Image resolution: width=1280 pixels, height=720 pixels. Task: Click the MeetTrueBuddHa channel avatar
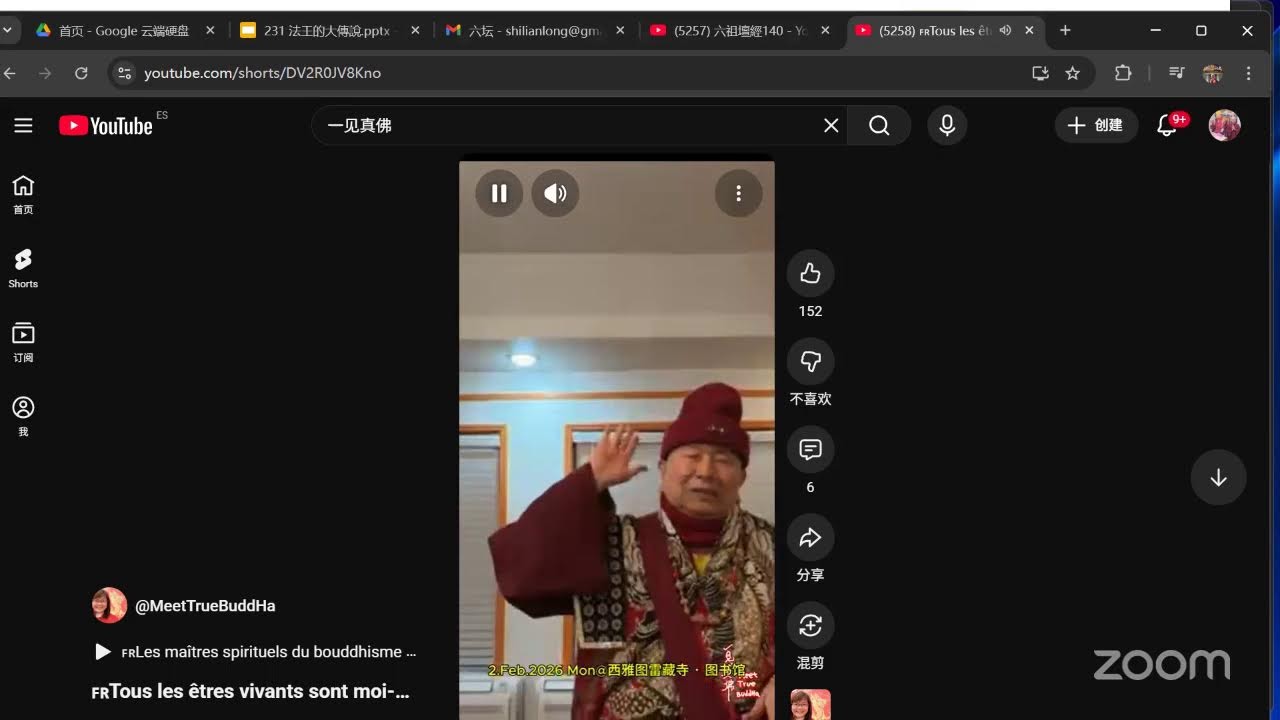109,605
